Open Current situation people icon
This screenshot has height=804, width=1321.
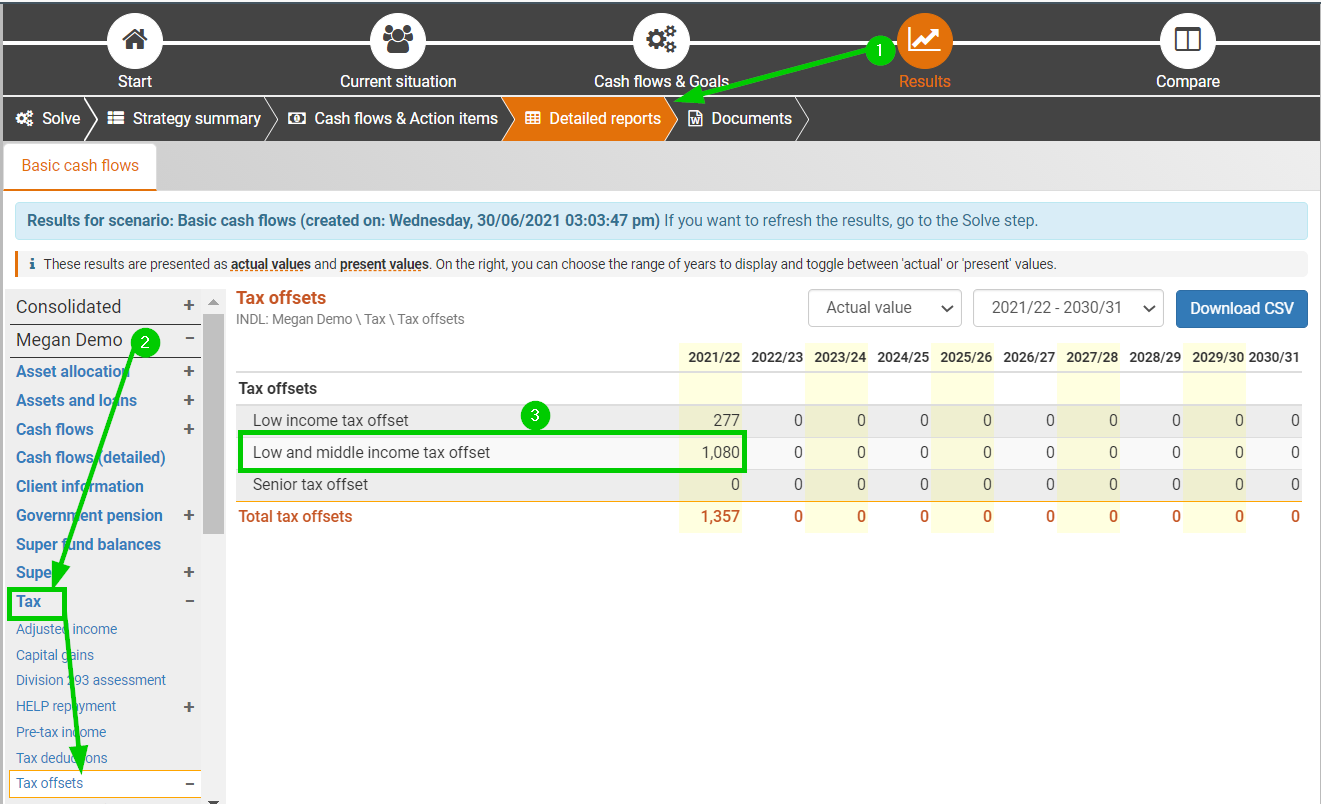[397, 41]
